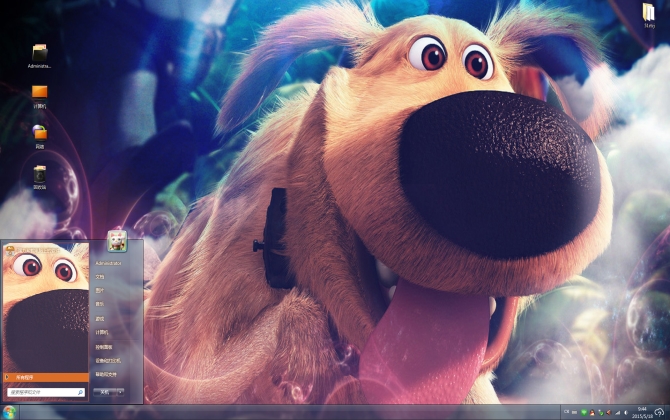The image size is (670, 420).
Task: Expand 所有程序 (All Programs) list
Action: pyautogui.click(x=46, y=377)
